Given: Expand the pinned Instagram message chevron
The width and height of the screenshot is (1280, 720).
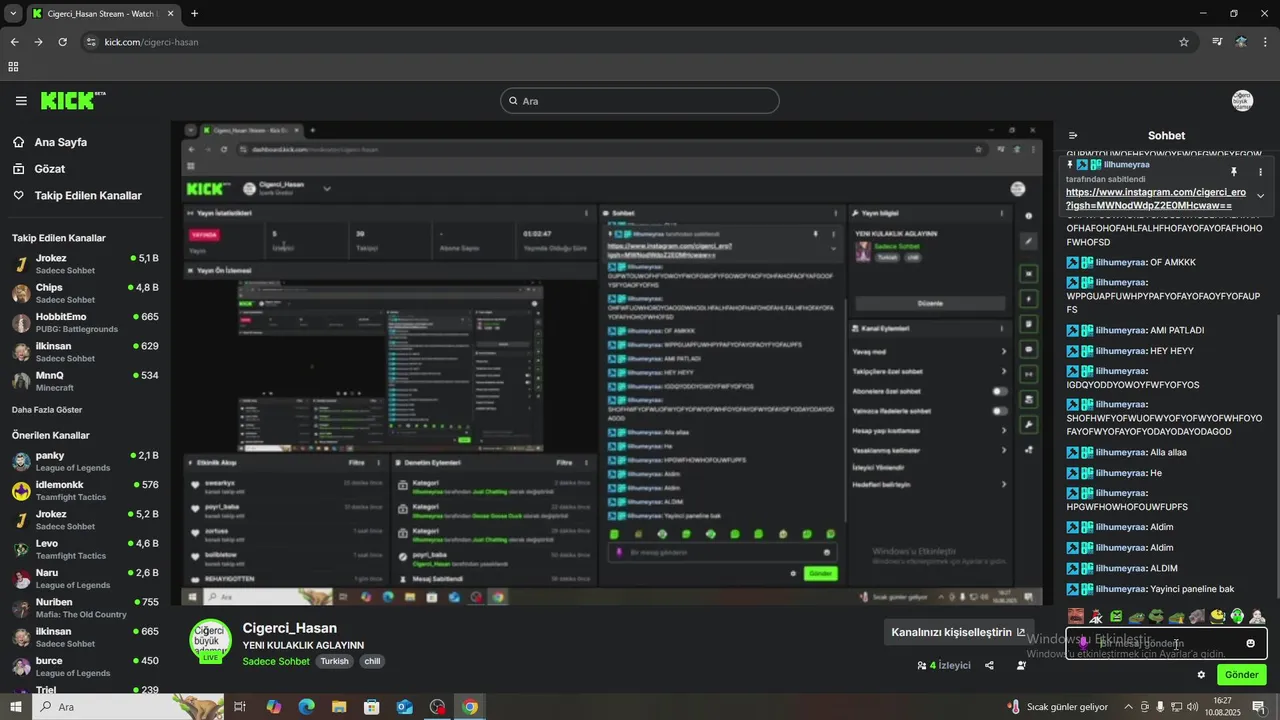Looking at the screenshot, I should click(x=1260, y=196).
